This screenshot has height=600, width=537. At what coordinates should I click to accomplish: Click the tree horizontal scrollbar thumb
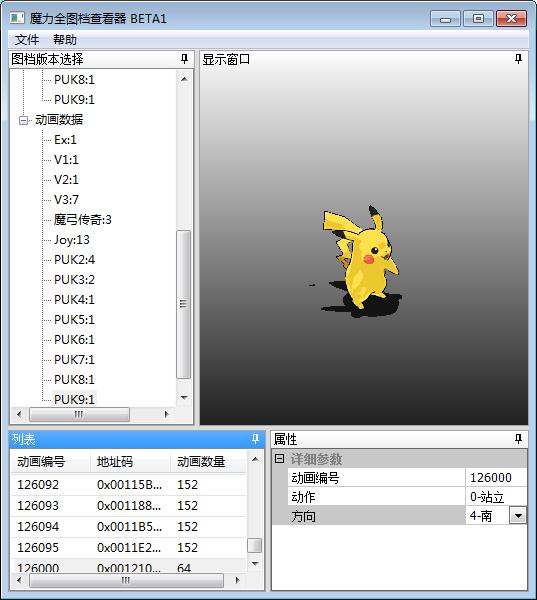pos(79,414)
